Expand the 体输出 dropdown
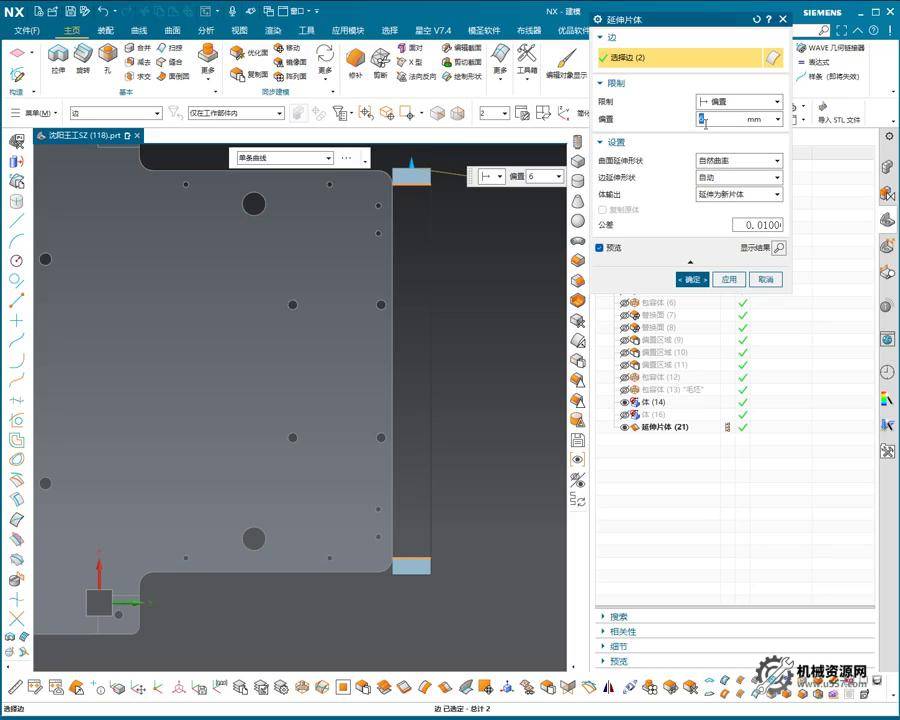The image size is (900, 720). tap(739, 195)
